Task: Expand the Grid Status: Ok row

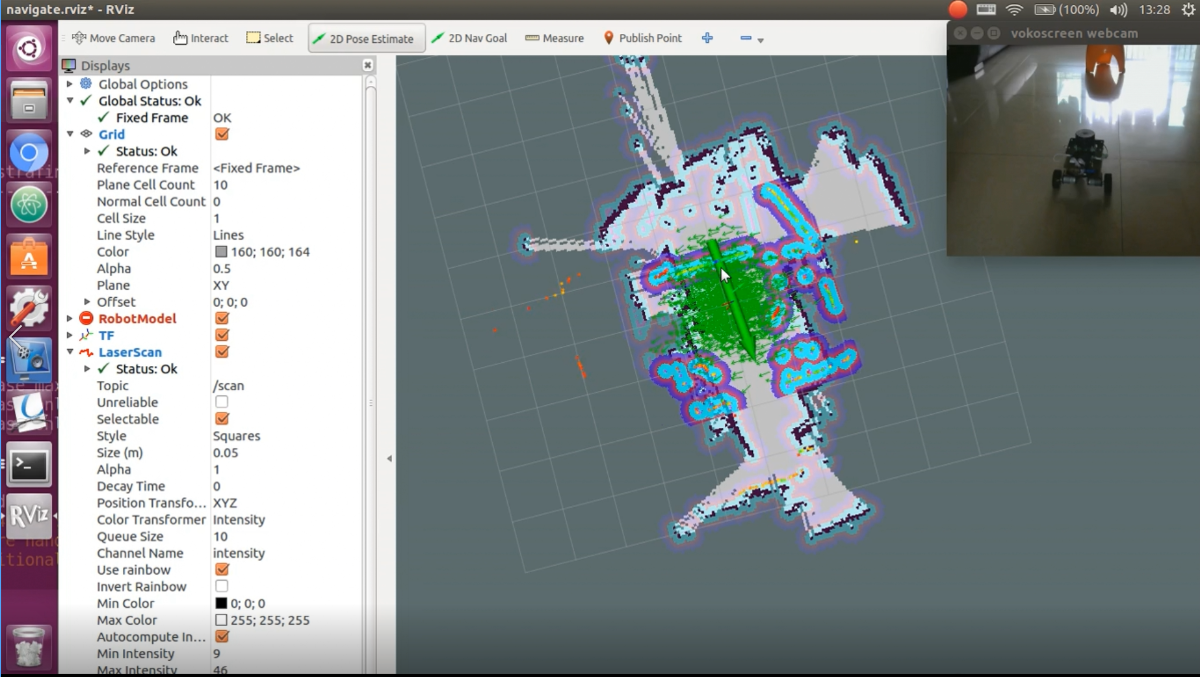Action: 88,151
